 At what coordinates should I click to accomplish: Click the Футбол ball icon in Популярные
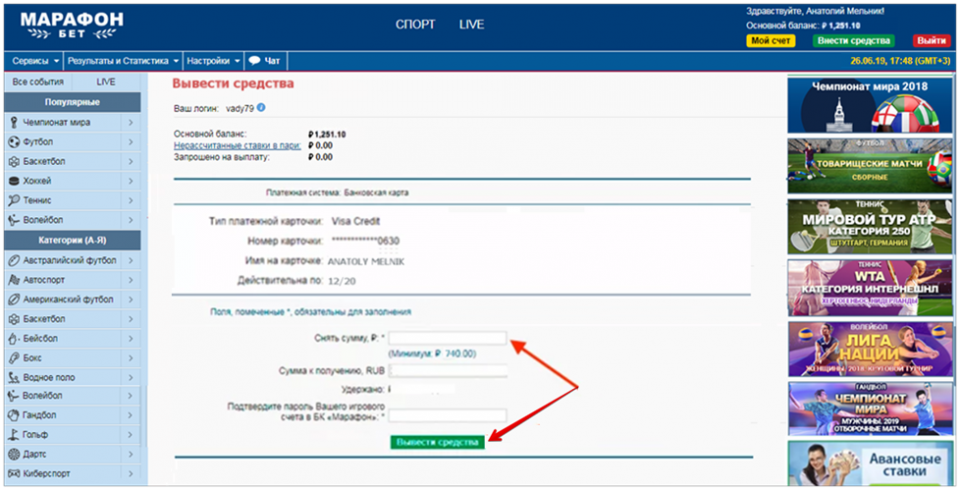[x=14, y=142]
